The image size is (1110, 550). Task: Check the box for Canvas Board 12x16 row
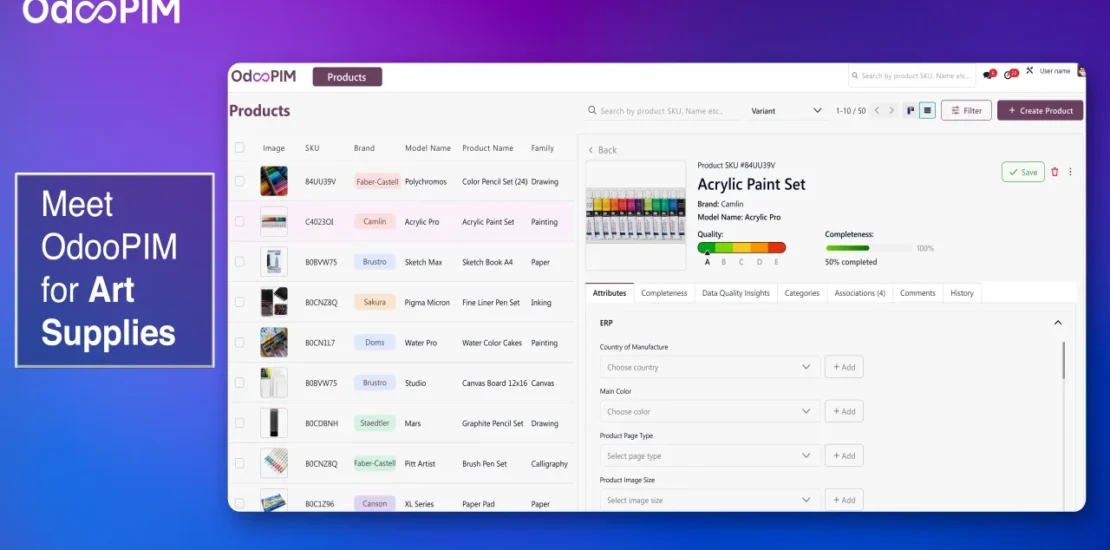pos(239,383)
